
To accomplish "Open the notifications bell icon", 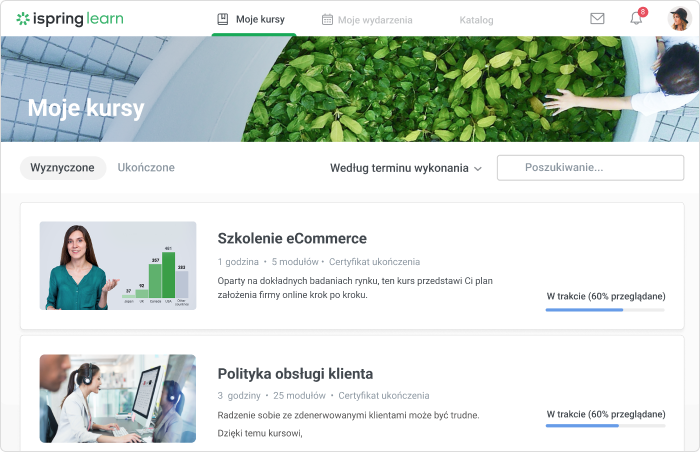I will click(636, 18).
